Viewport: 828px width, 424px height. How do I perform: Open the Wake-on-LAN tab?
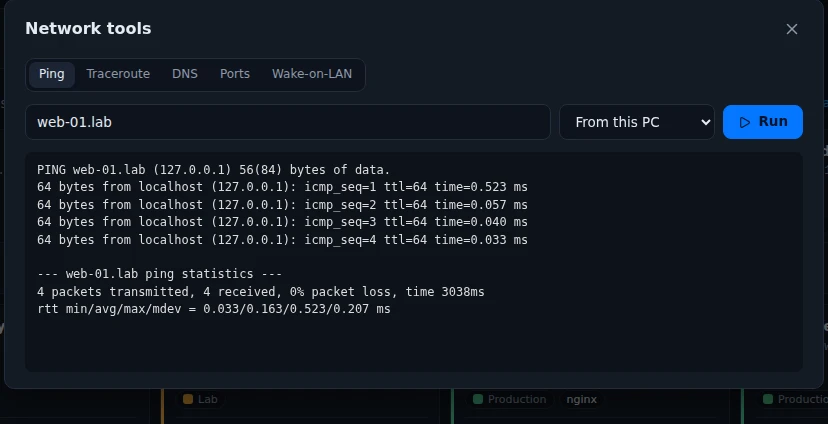312,74
